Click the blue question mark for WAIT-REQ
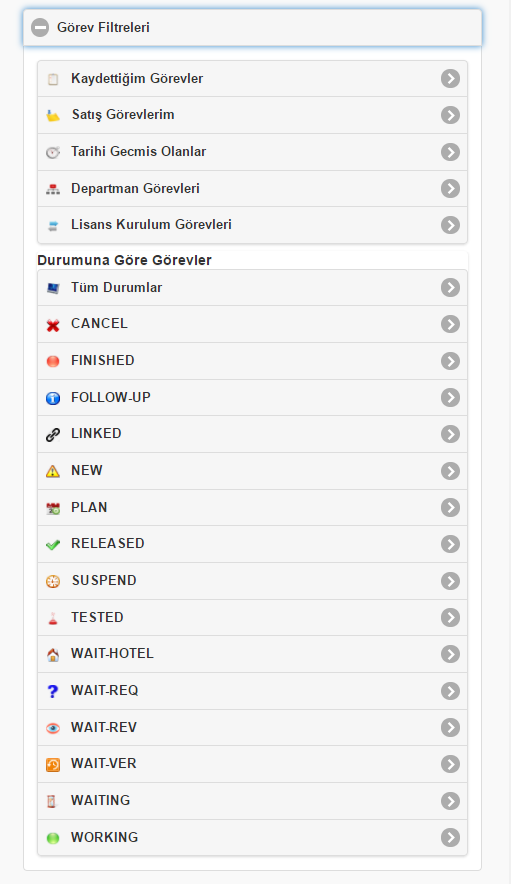 [x=53, y=691]
